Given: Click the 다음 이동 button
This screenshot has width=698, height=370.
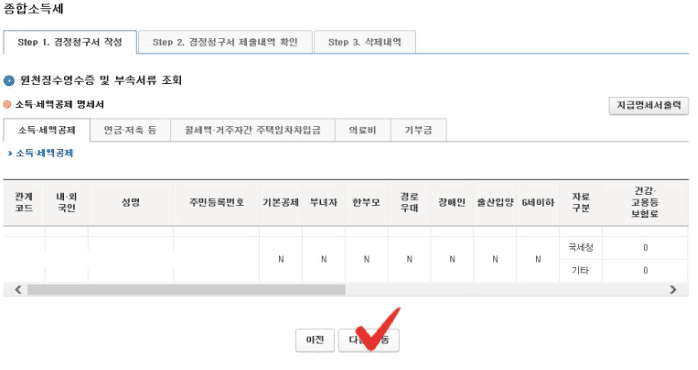Looking at the screenshot, I should point(369,340).
